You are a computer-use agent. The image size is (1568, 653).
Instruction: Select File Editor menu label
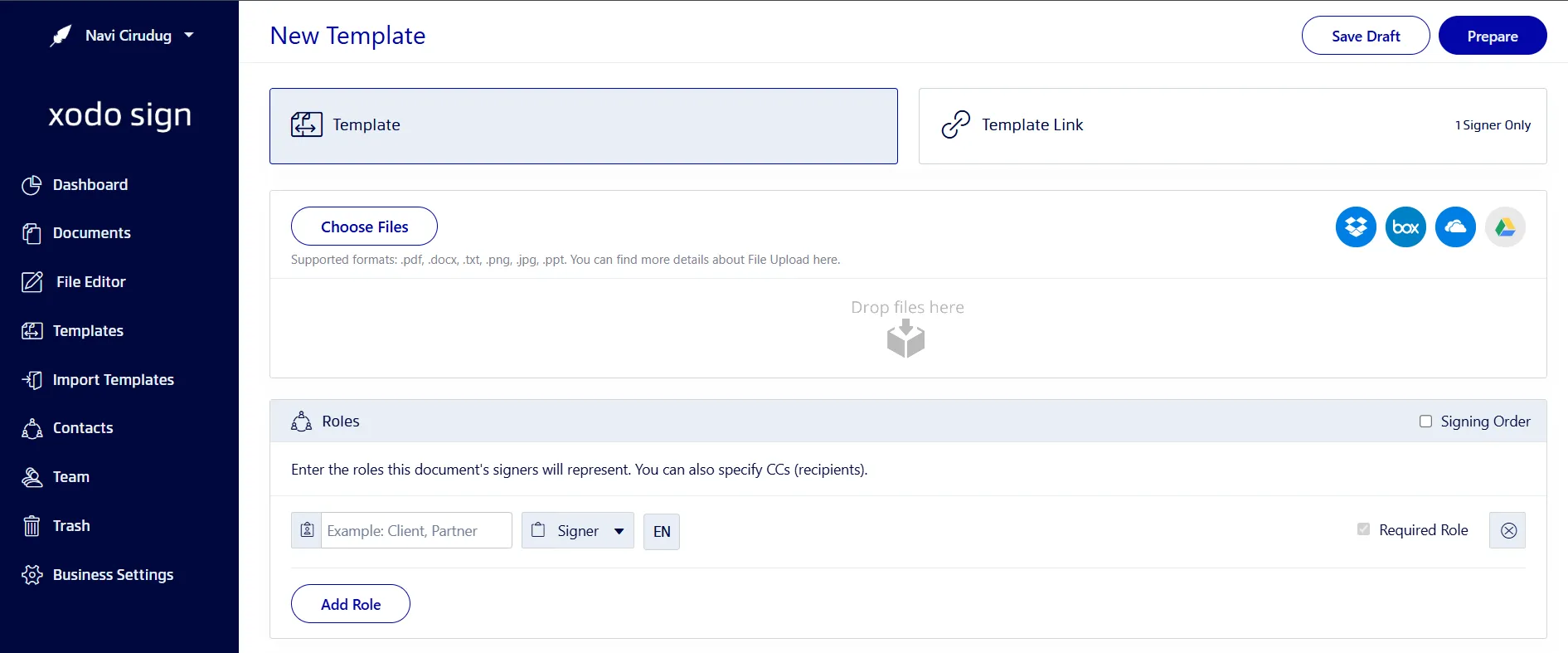(x=91, y=282)
